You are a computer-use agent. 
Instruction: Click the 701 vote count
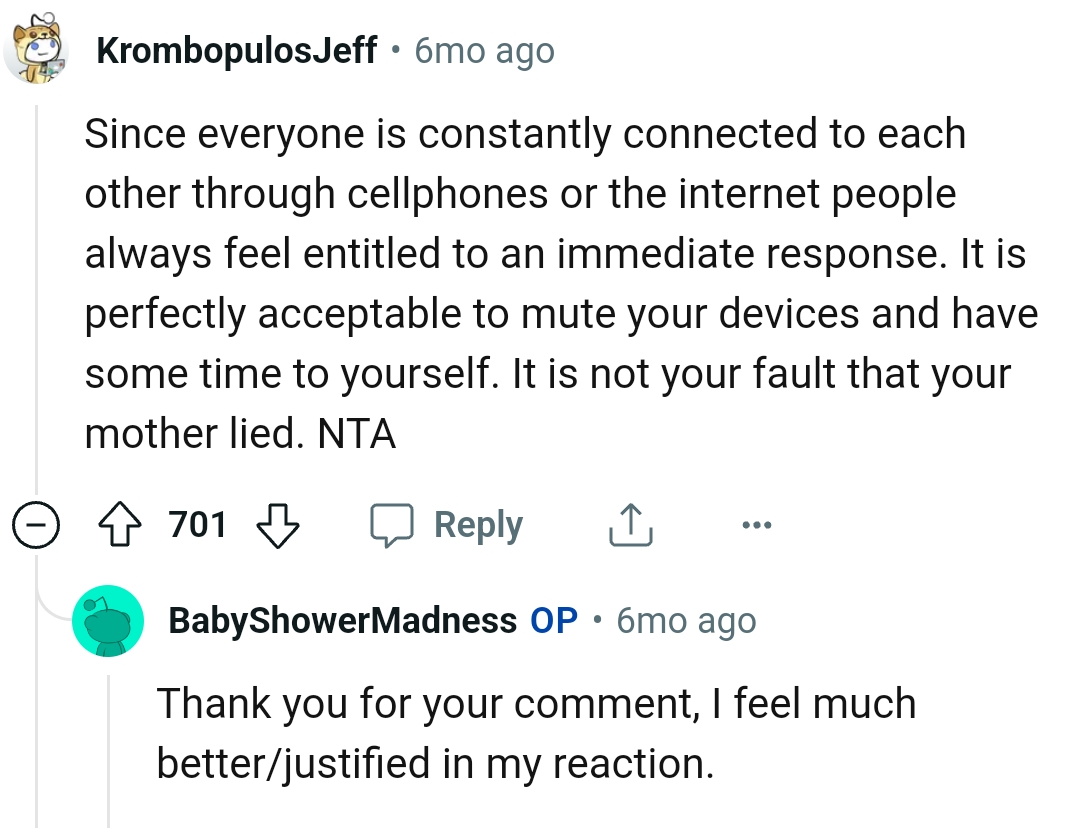[198, 523]
